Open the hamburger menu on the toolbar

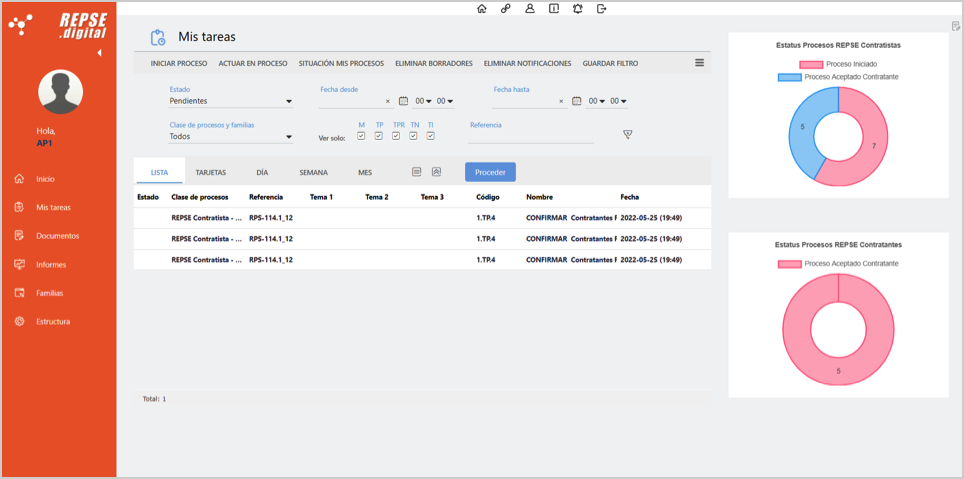pos(700,63)
